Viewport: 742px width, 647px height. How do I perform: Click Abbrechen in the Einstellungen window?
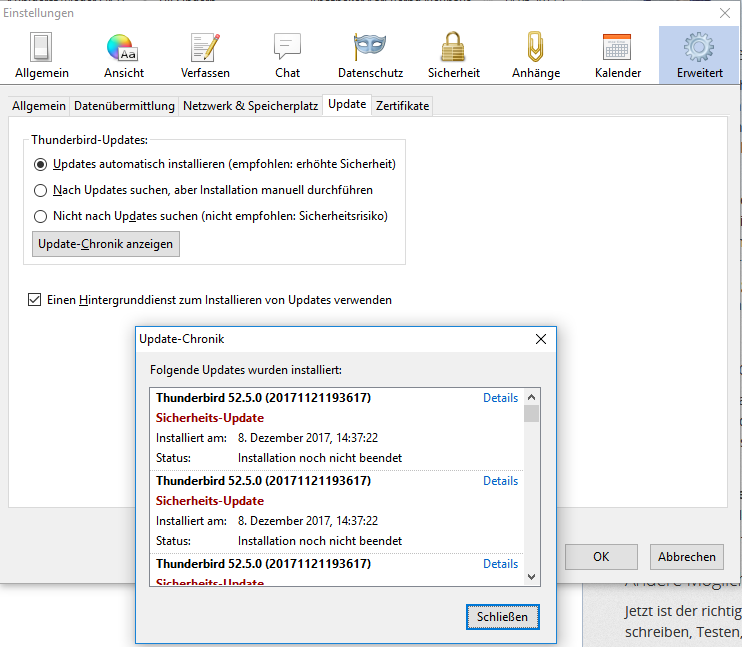coord(686,557)
